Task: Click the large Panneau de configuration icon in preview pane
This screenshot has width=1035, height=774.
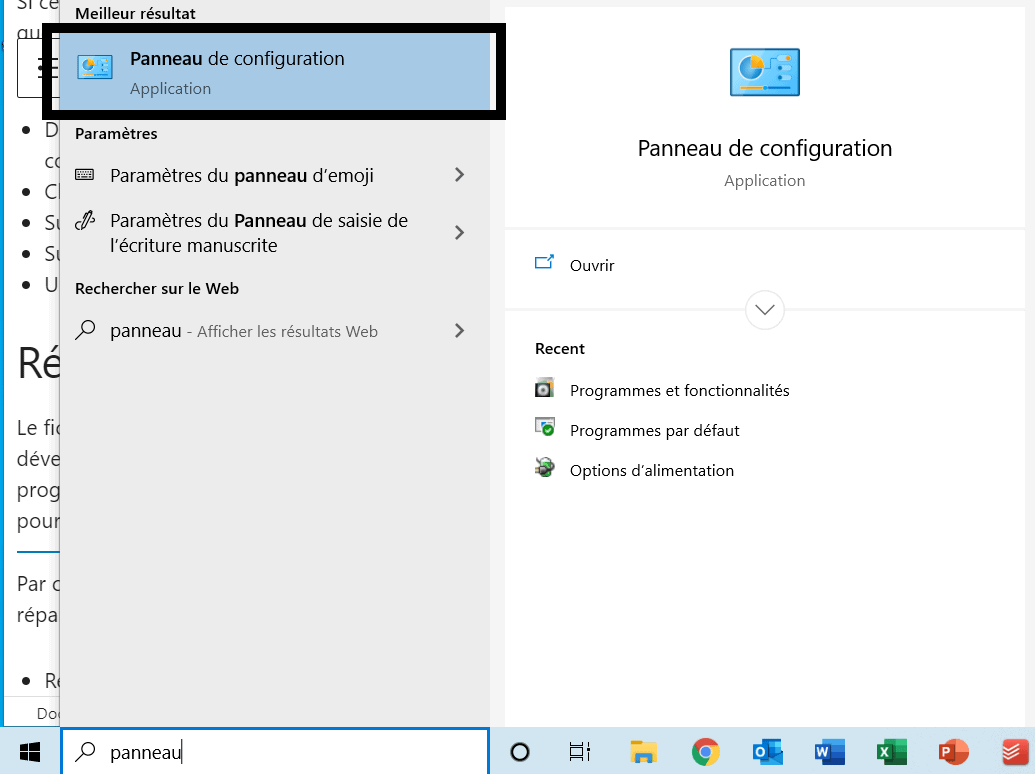Action: click(x=764, y=72)
